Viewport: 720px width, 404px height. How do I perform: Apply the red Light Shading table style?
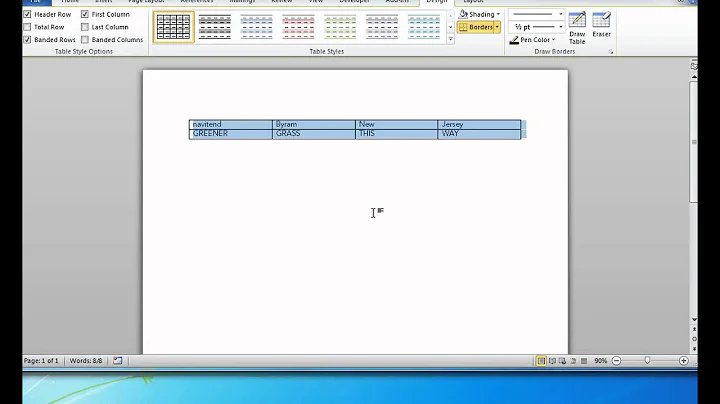[x=298, y=27]
